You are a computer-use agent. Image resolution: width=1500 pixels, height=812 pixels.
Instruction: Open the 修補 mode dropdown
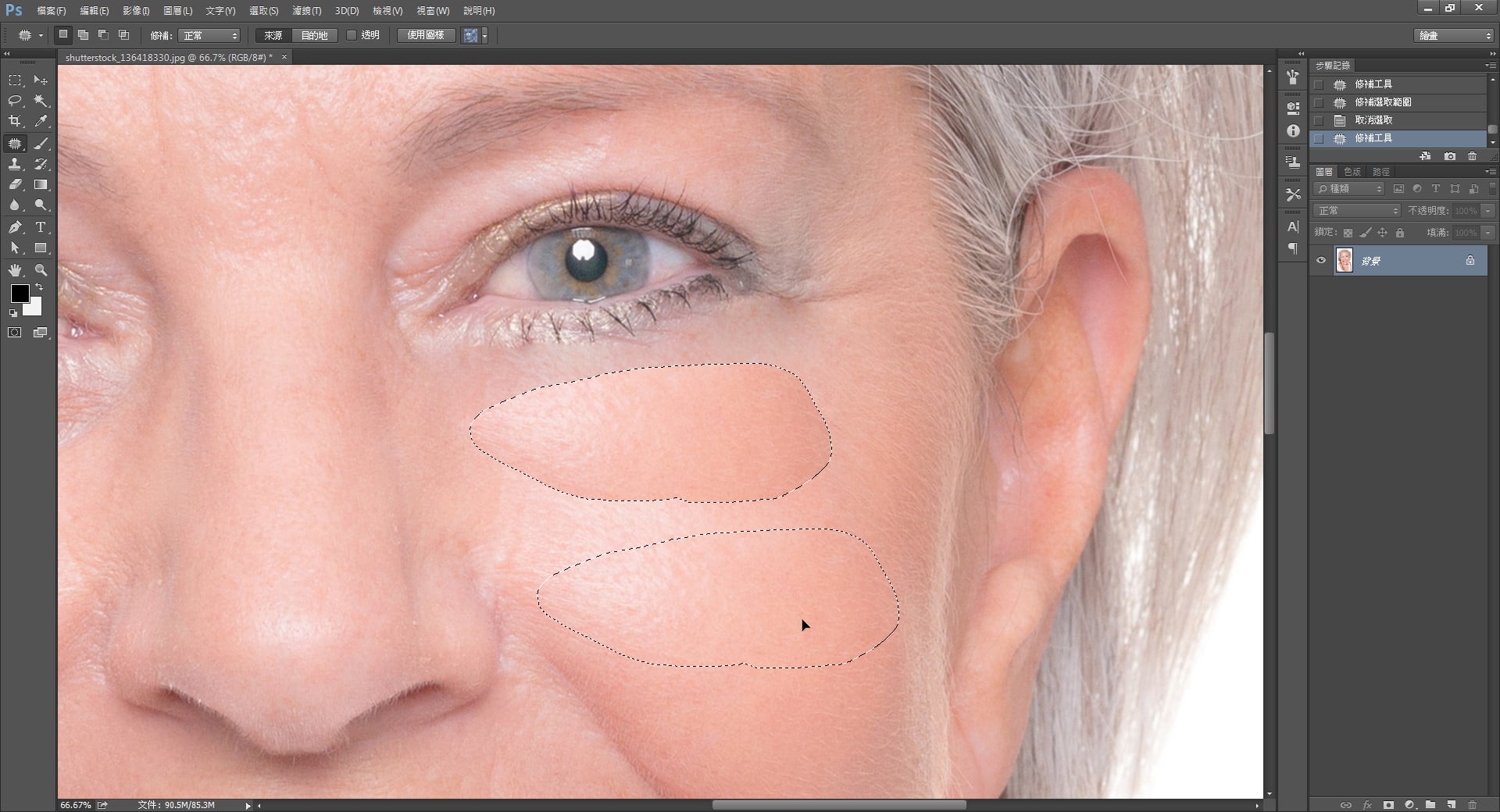pos(209,36)
